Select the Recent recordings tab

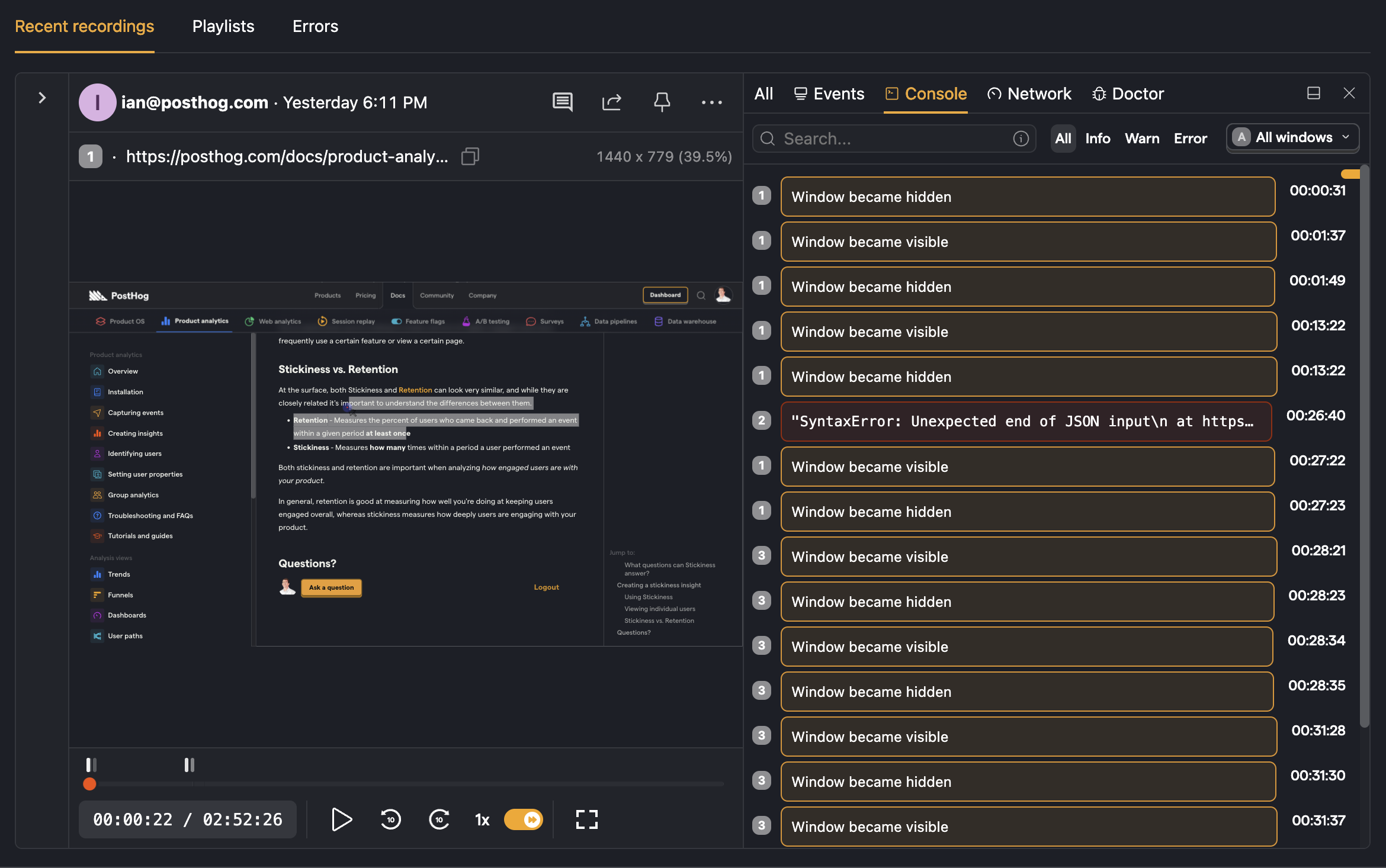84,26
